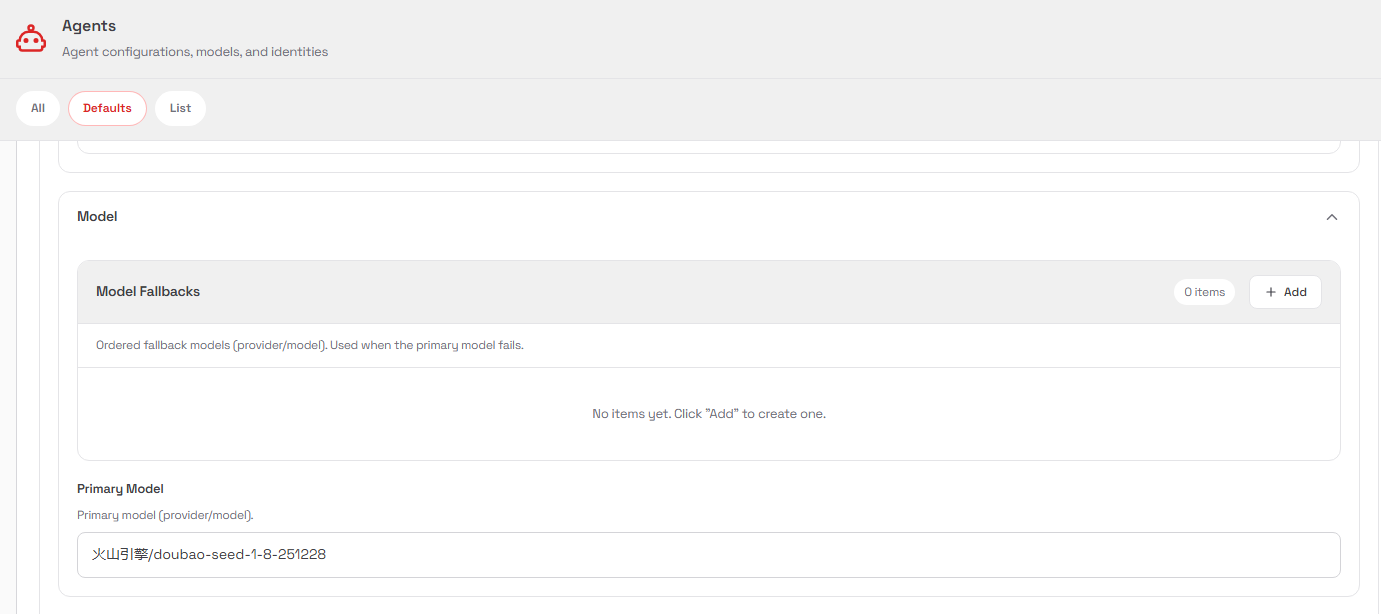The height and width of the screenshot is (614, 1381).
Task: Click the "Primary model (provider/model)." help text
Action: pyautogui.click(x=165, y=515)
